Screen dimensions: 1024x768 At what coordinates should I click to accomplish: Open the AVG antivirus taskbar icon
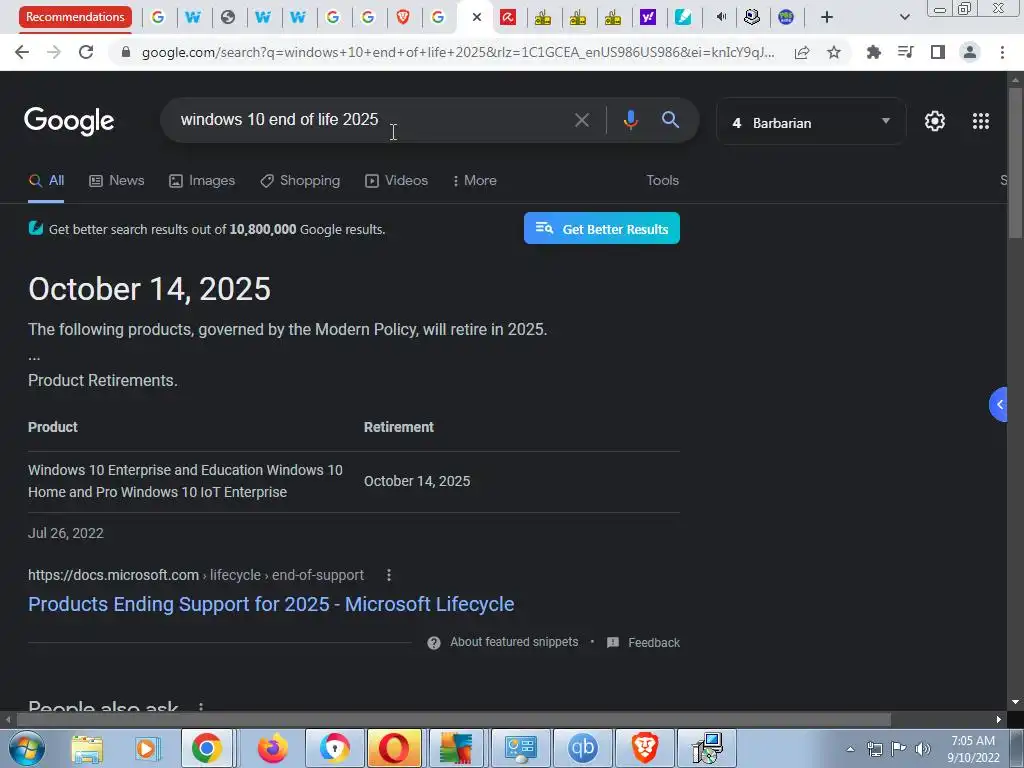coord(456,748)
